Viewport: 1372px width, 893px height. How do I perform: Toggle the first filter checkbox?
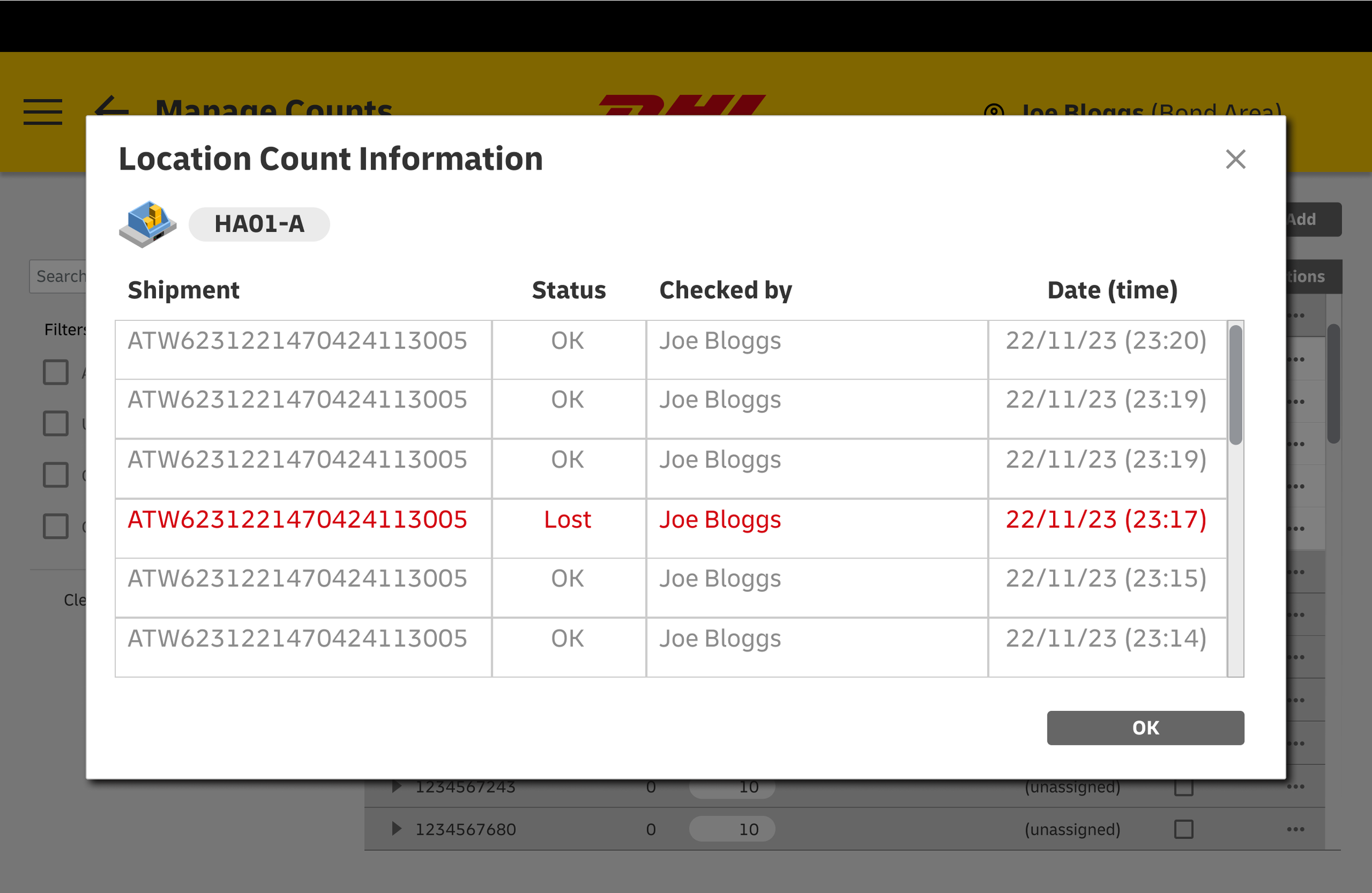pyautogui.click(x=56, y=372)
